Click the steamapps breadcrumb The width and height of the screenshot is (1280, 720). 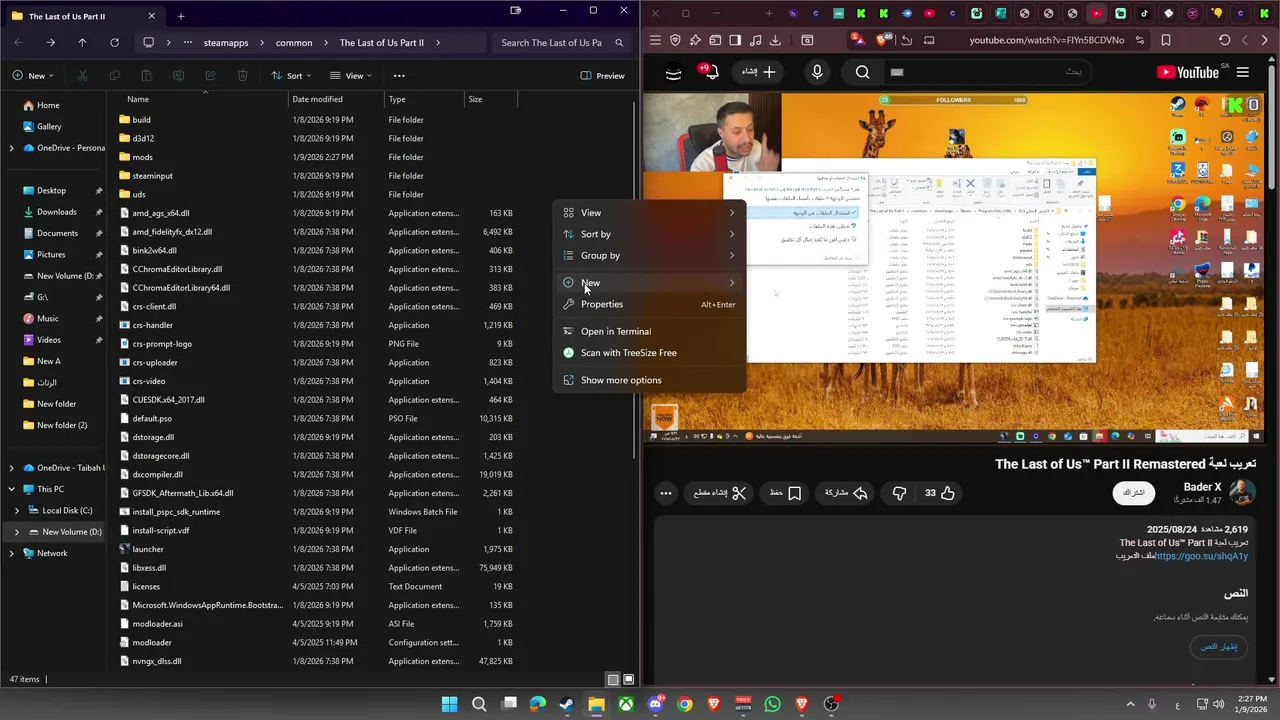[225, 43]
